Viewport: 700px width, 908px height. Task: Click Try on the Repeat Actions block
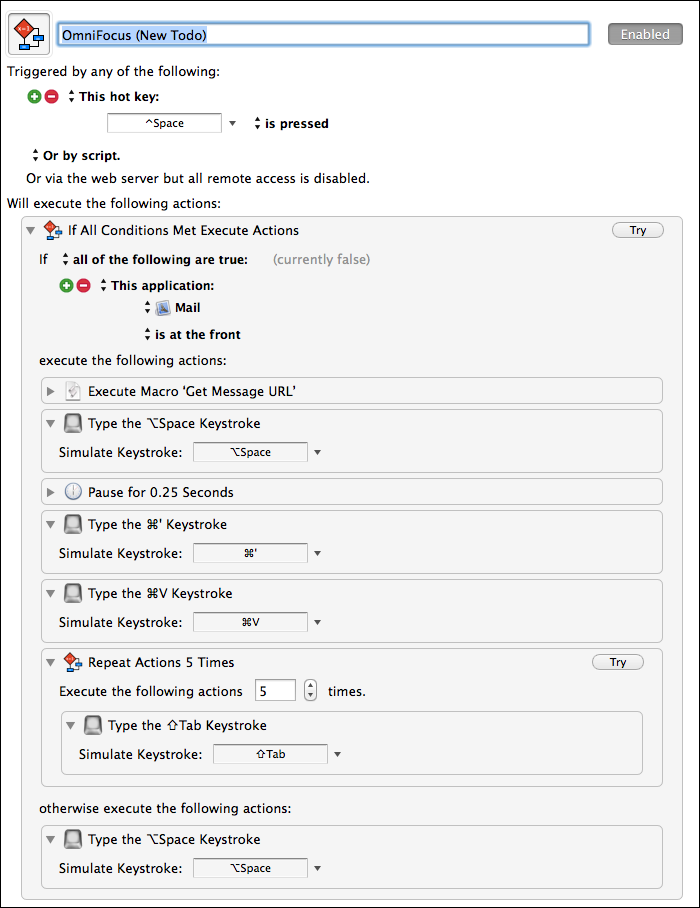click(618, 662)
